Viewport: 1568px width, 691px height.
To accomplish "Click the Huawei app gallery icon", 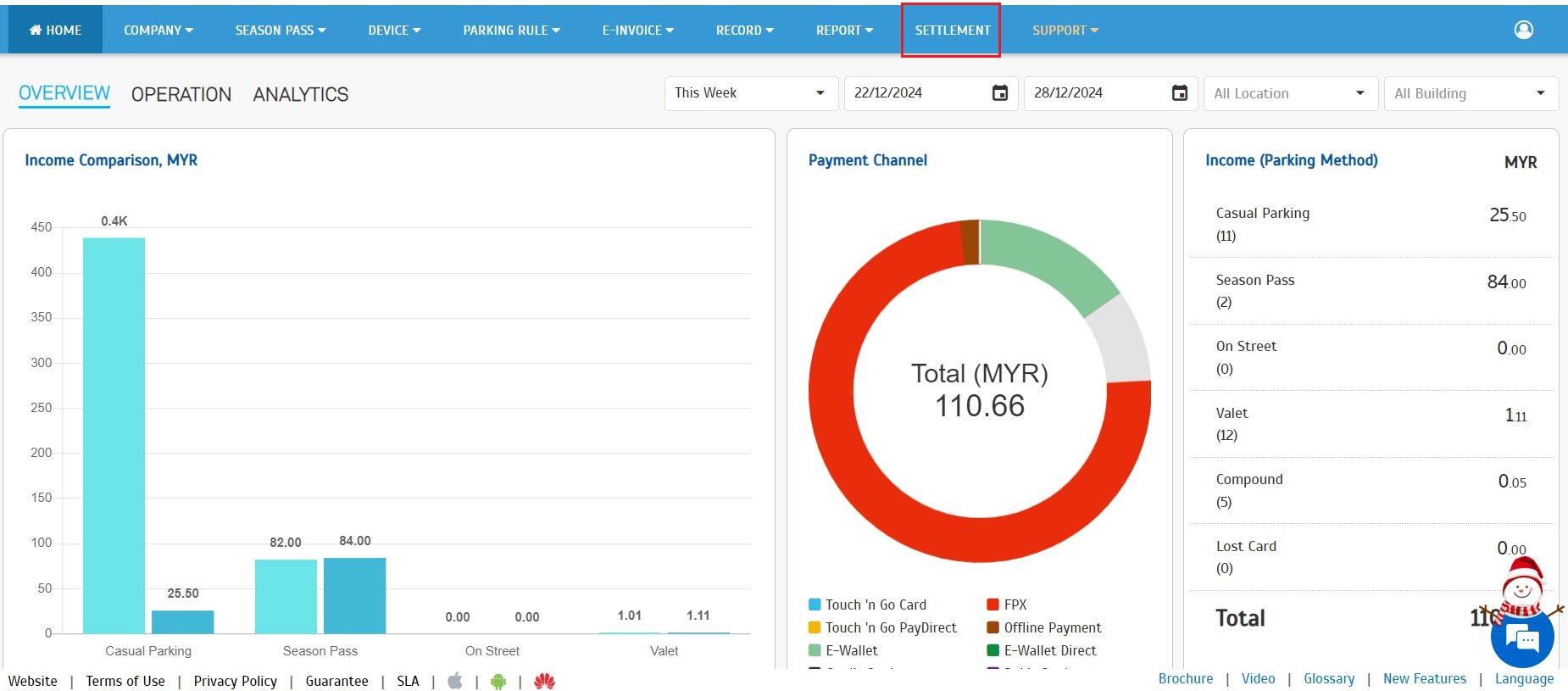I will (544, 681).
